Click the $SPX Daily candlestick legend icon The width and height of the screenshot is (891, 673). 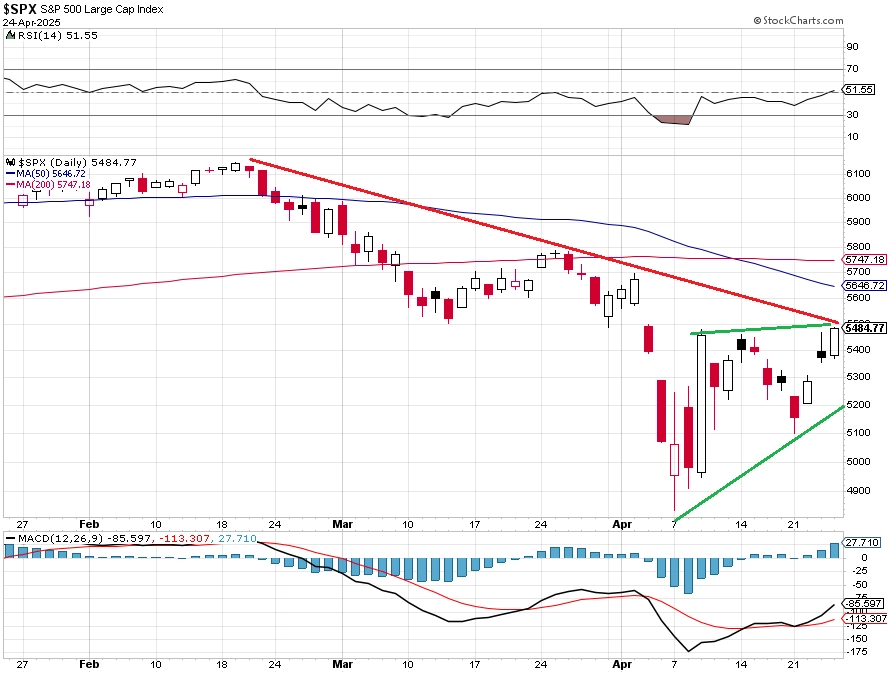point(11,163)
